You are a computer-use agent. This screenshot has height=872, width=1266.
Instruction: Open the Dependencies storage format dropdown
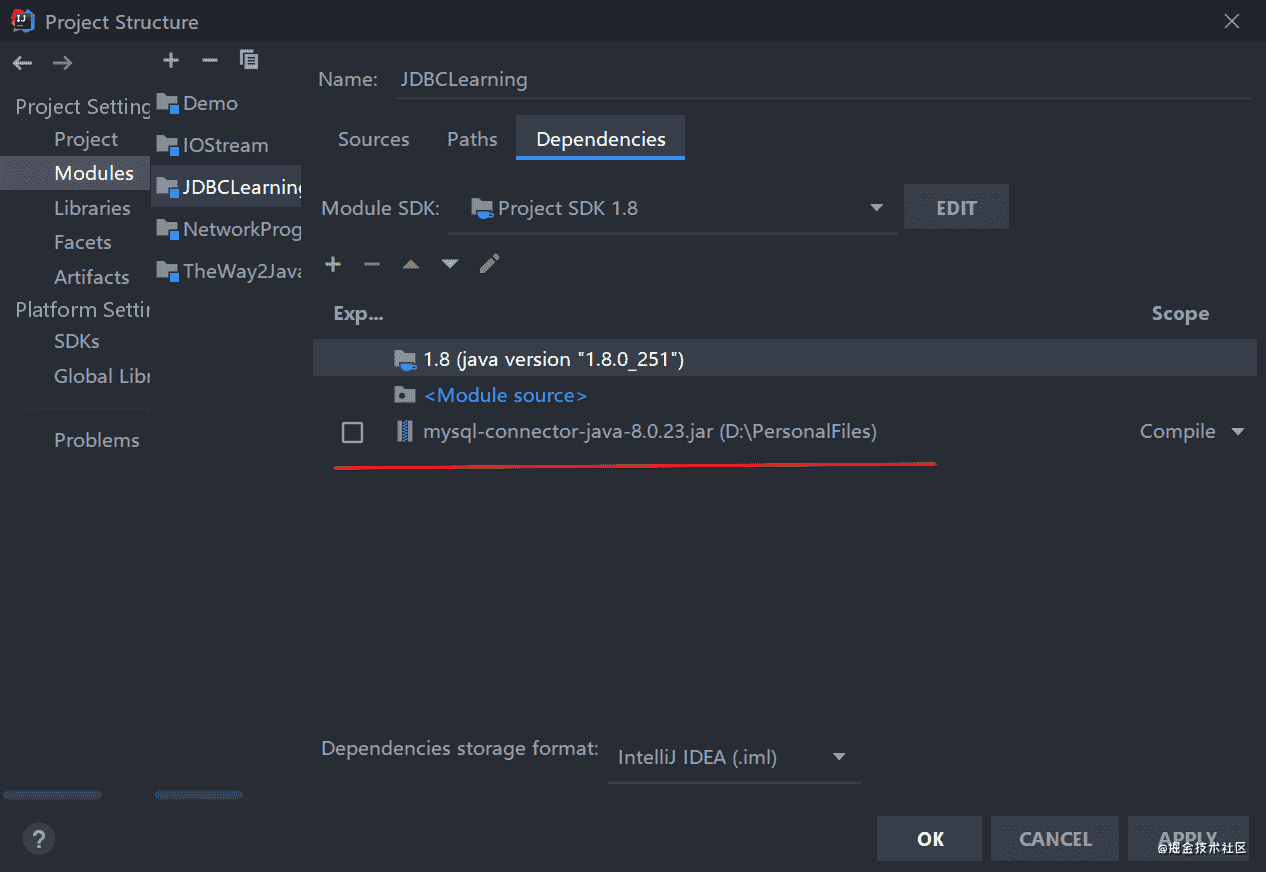pos(839,757)
